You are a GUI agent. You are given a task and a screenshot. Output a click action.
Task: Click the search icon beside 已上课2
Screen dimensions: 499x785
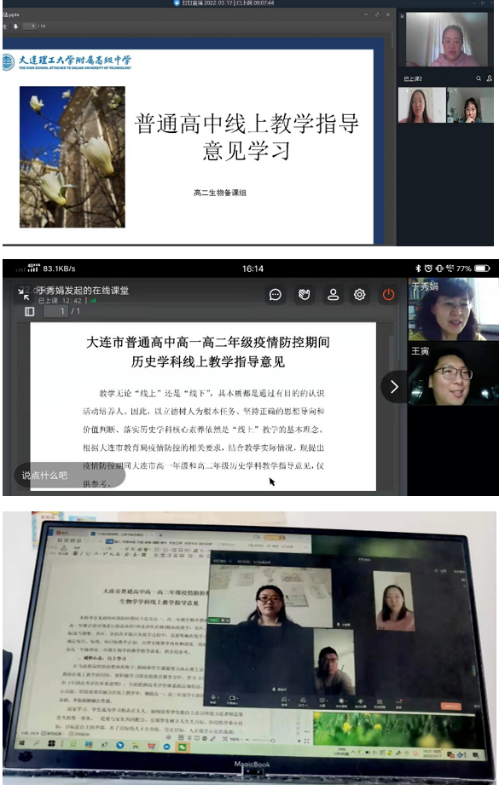click(478, 79)
